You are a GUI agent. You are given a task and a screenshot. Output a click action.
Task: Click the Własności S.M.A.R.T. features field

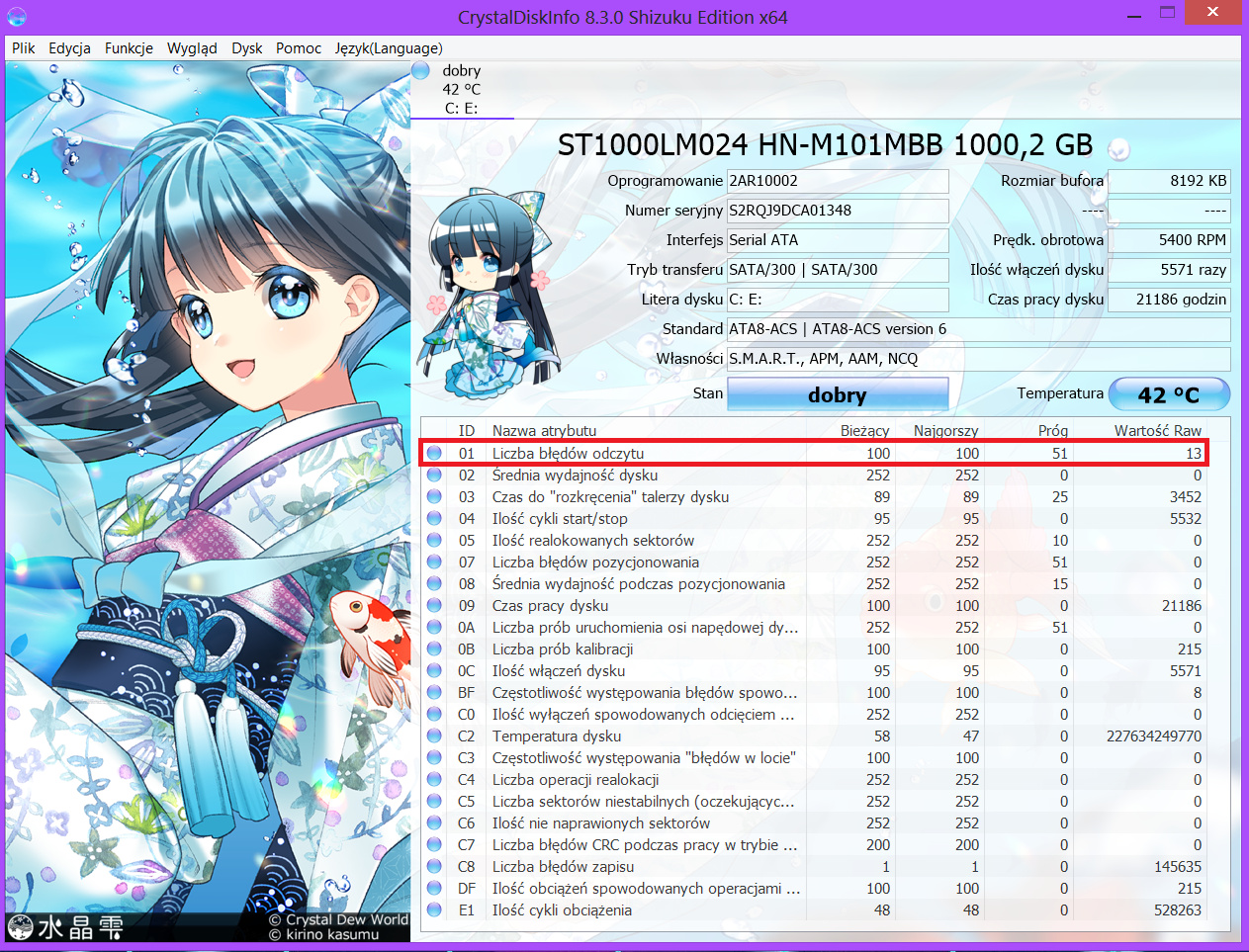point(979,359)
